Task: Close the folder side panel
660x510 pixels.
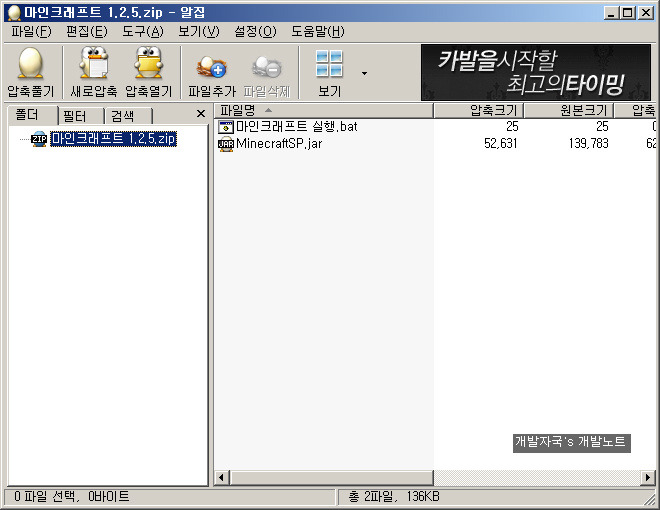Action: click(x=201, y=114)
